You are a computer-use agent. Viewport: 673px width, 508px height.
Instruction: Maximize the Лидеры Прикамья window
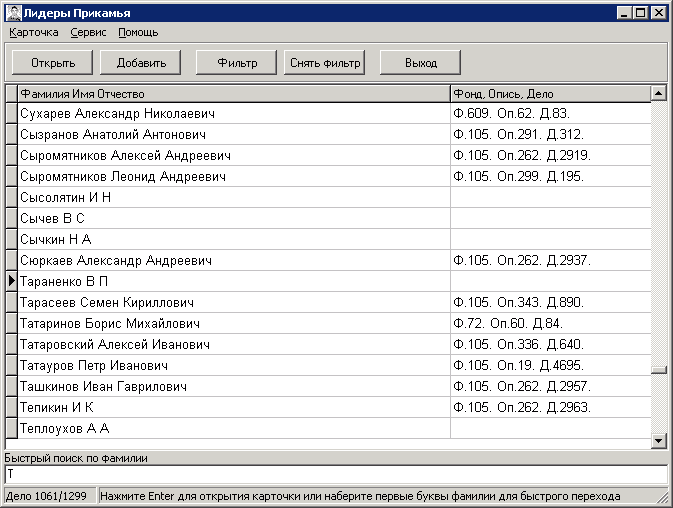tap(640, 13)
